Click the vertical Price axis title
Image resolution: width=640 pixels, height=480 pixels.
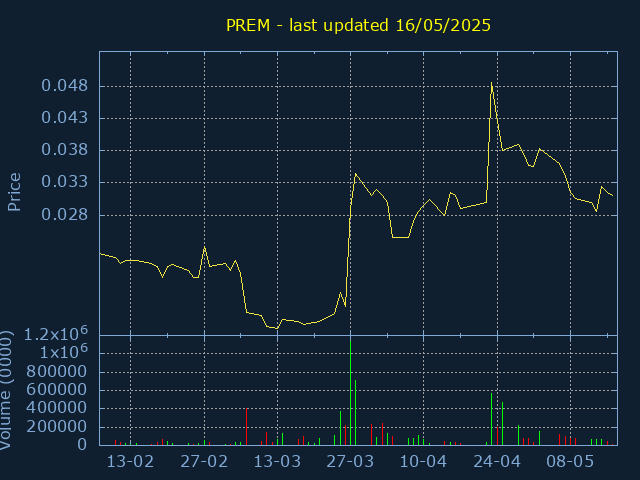point(14,192)
